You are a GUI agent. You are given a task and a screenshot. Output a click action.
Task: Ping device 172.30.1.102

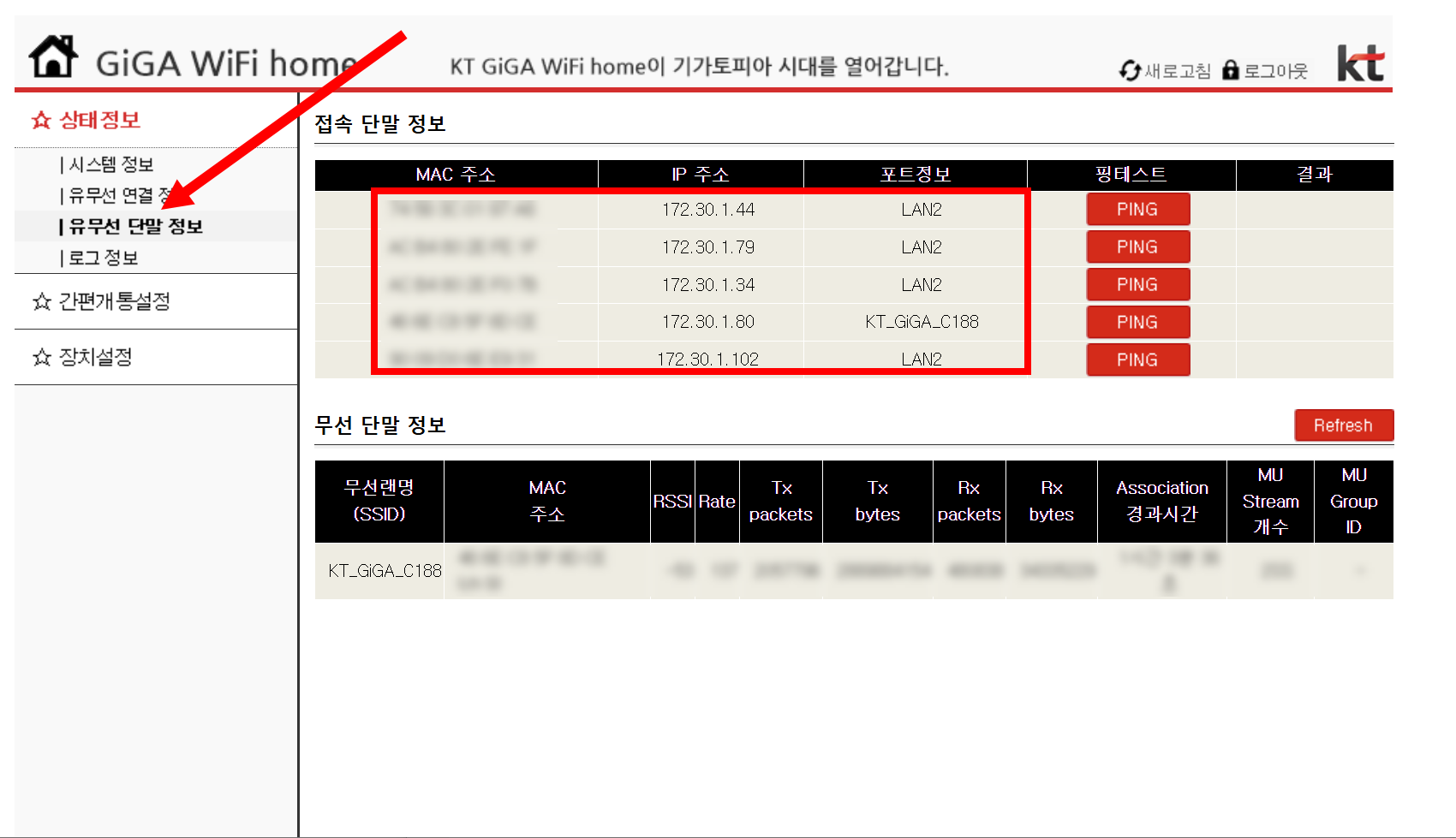1137,360
